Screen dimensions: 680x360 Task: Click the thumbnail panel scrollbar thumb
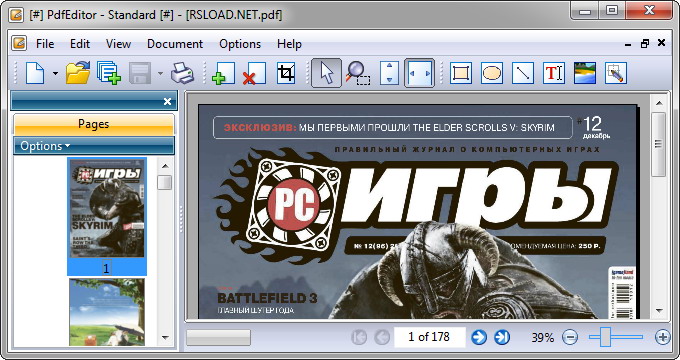[x=165, y=182]
